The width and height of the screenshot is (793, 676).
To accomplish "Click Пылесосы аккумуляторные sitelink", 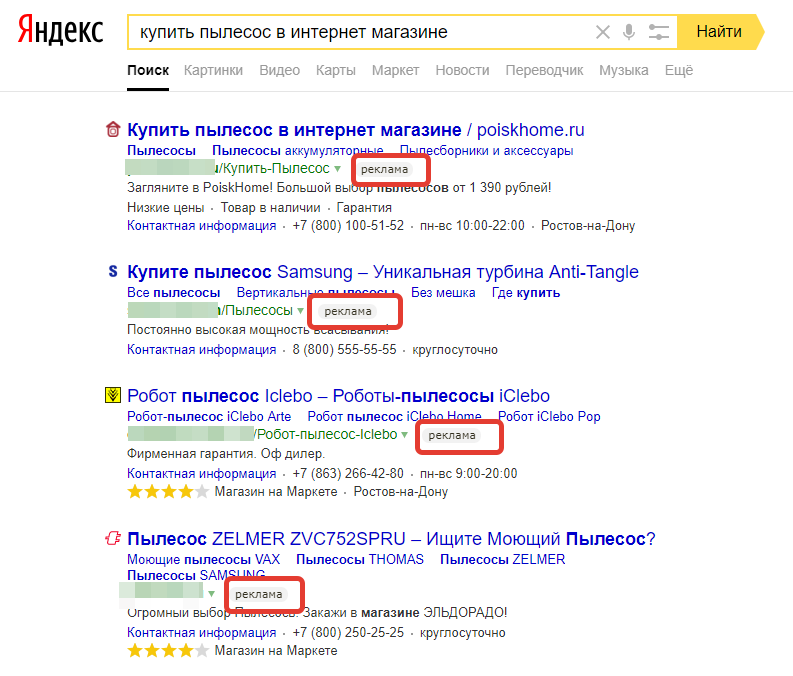I will point(297,151).
